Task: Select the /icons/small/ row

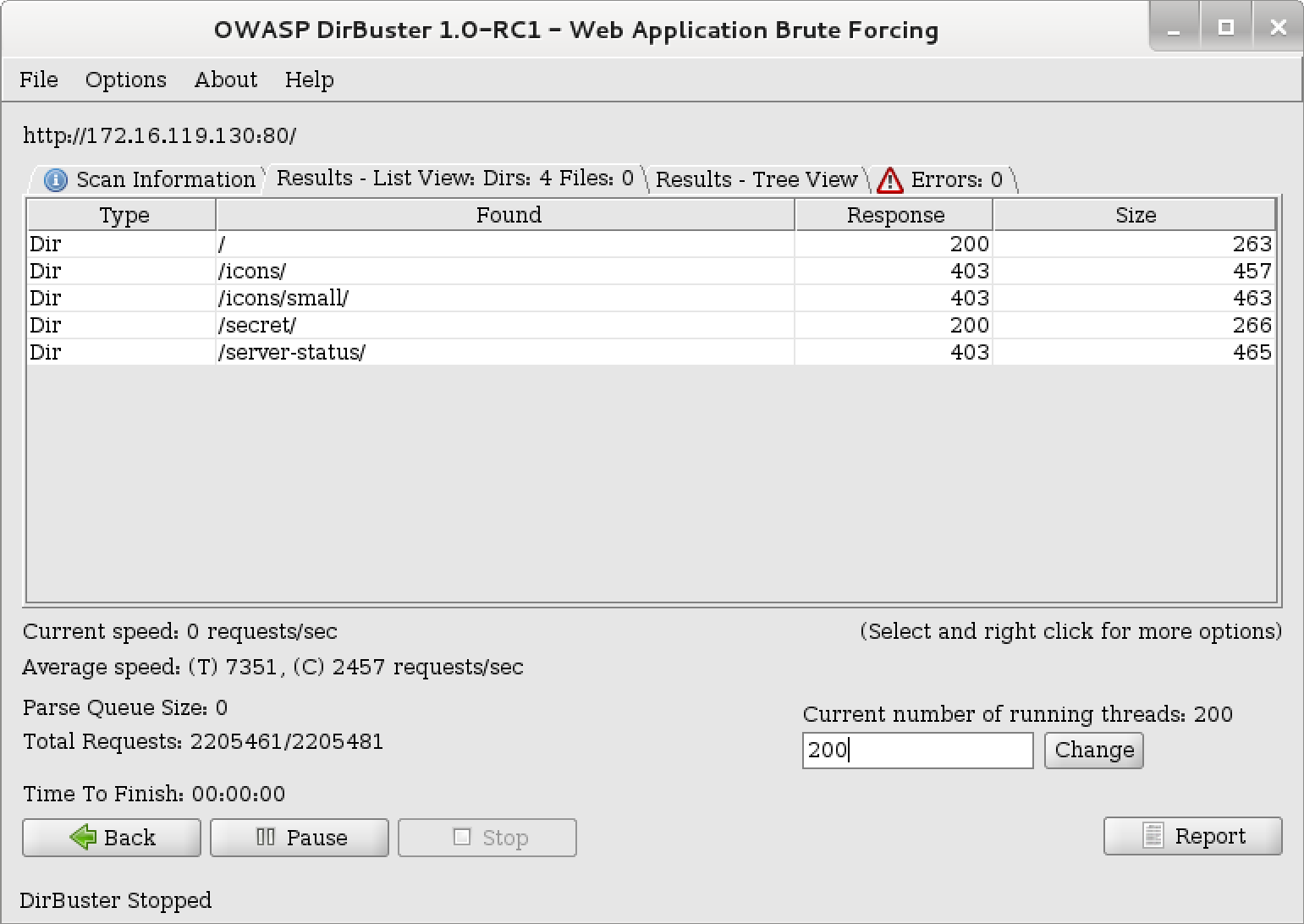Action: (652, 298)
